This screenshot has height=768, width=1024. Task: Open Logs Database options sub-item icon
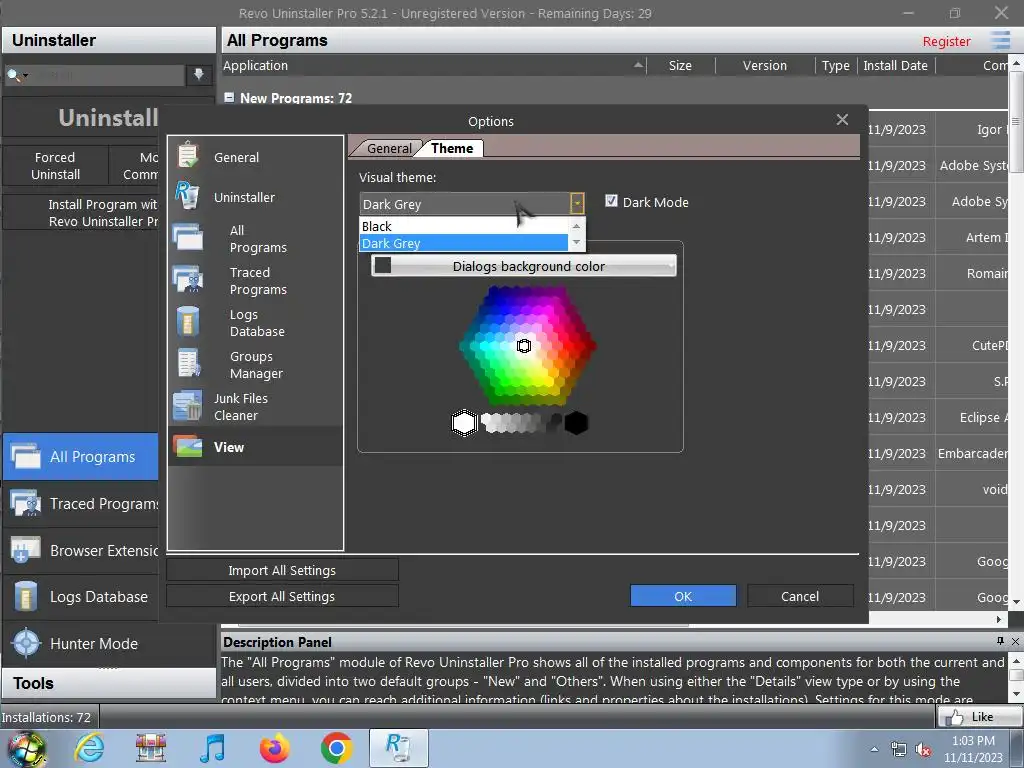(x=188, y=321)
